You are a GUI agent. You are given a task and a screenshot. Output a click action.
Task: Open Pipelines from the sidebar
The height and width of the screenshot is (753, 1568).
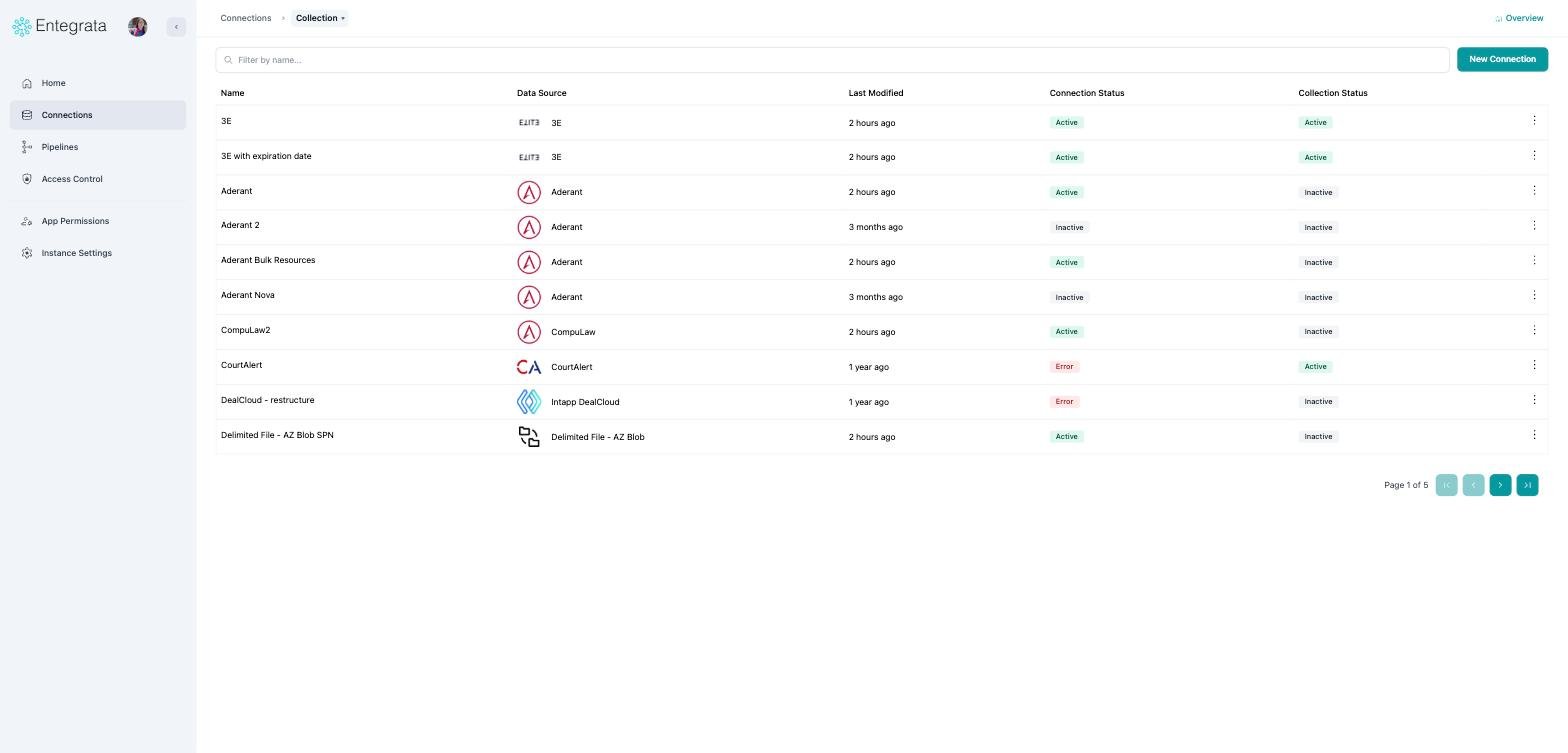98,147
